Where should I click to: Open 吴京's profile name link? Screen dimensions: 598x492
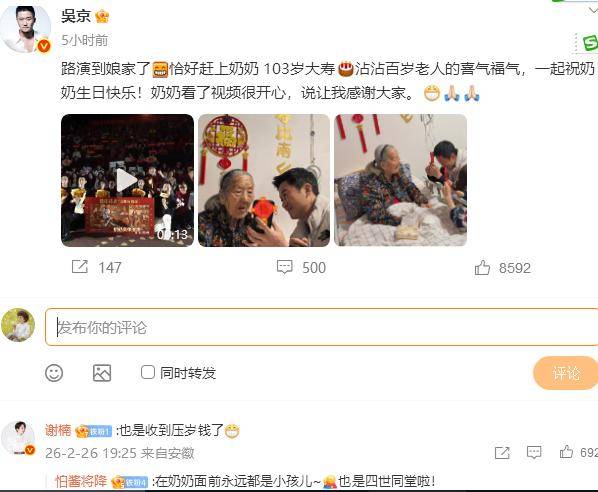pos(76,16)
